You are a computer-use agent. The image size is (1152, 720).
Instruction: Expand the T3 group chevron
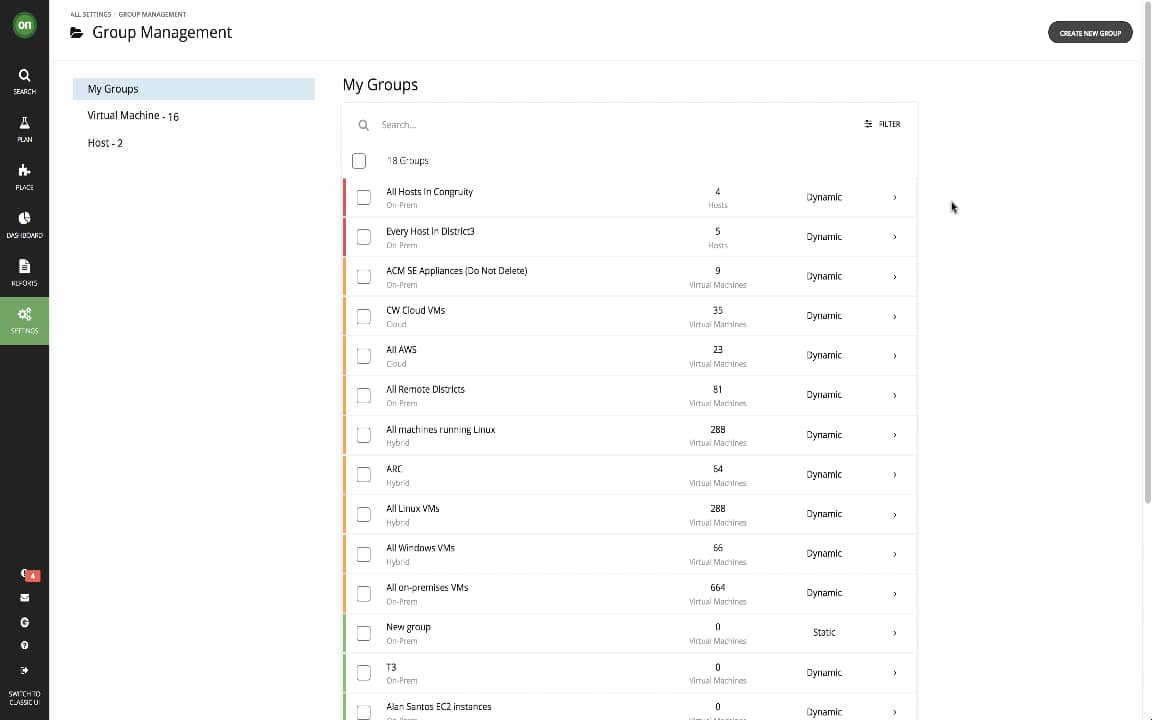point(894,672)
